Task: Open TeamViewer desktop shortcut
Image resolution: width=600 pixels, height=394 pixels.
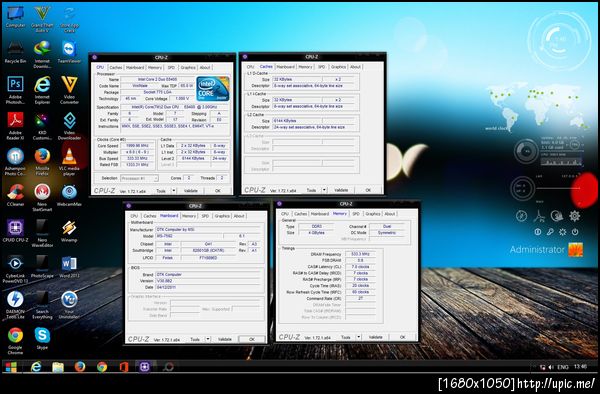Action: click(69, 52)
